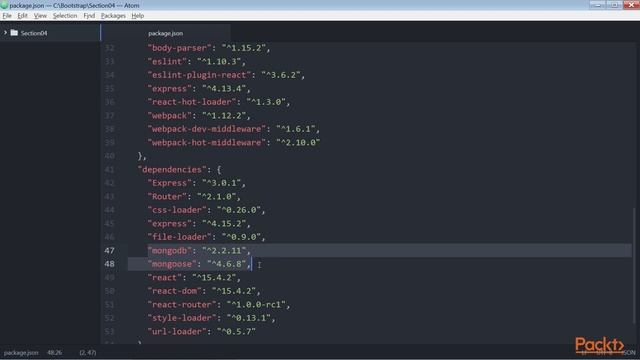The image size is (640, 360).
Task: Click the Atom app icon in title bar
Action: click(x=4, y=5)
